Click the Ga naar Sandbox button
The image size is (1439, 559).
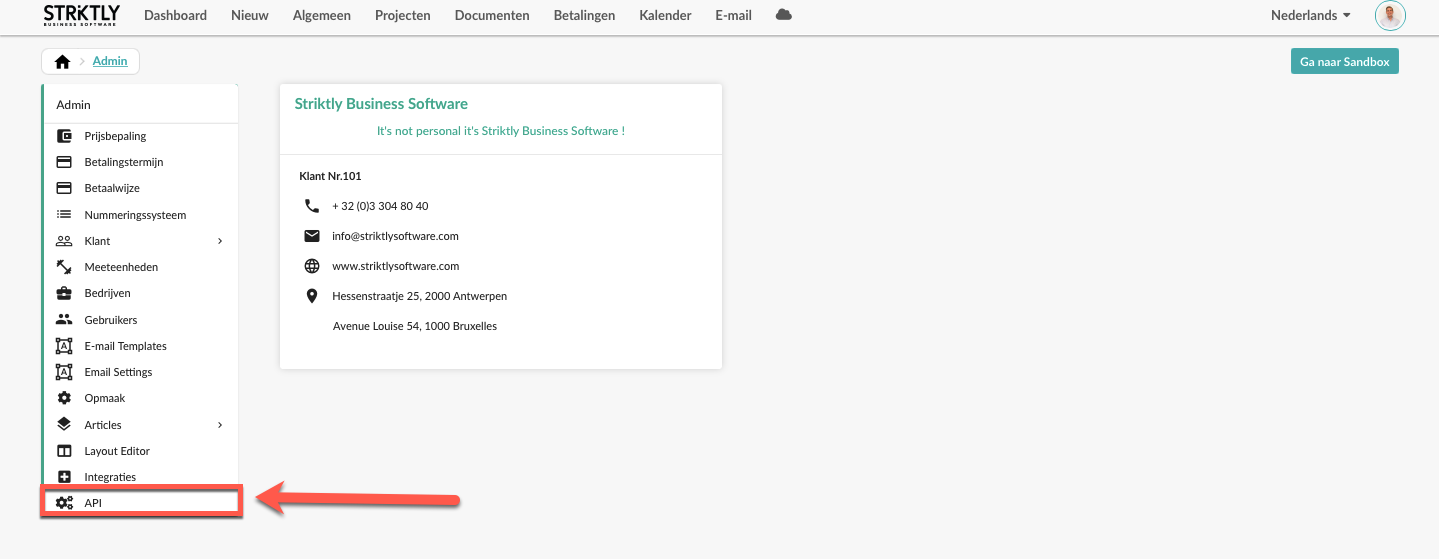click(1345, 61)
